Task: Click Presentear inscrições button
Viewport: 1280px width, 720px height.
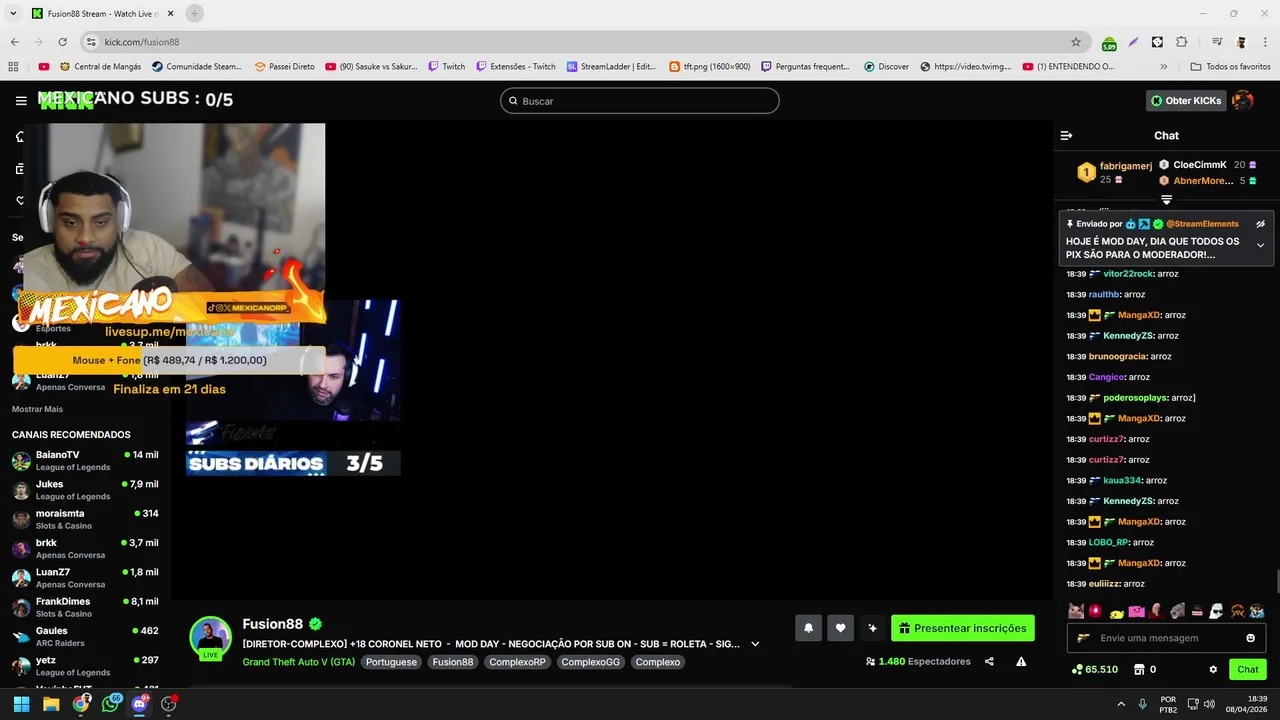Action: click(963, 628)
